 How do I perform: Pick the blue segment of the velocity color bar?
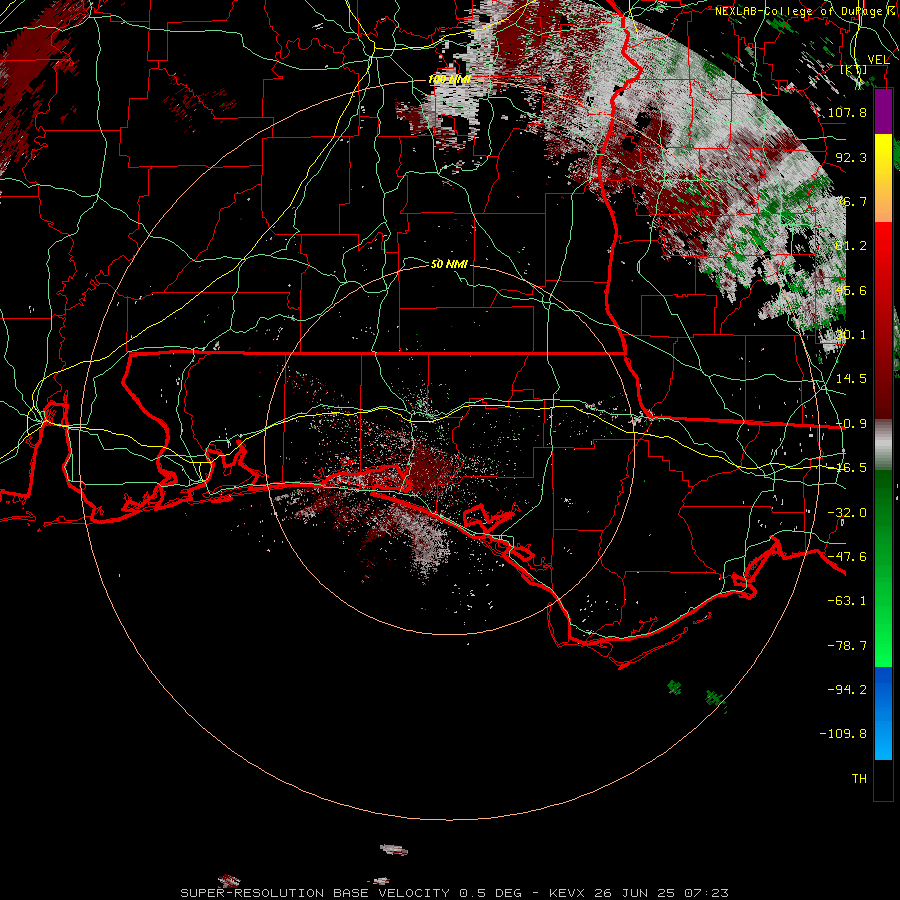coord(883,713)
